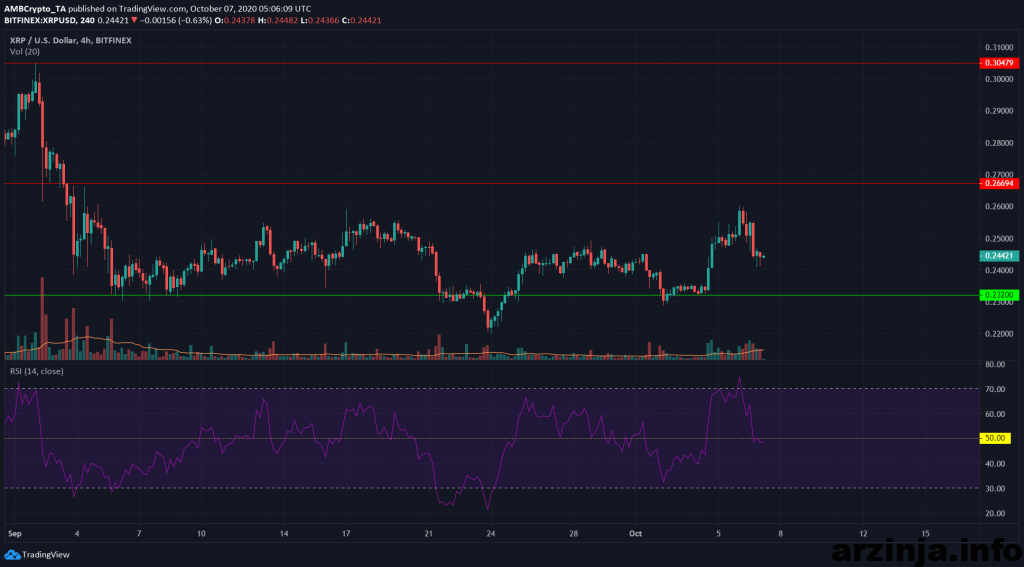Screen dimensions: 1024x567
Task: Open the RSI (14, close) indicator legend
Action: 36,372
